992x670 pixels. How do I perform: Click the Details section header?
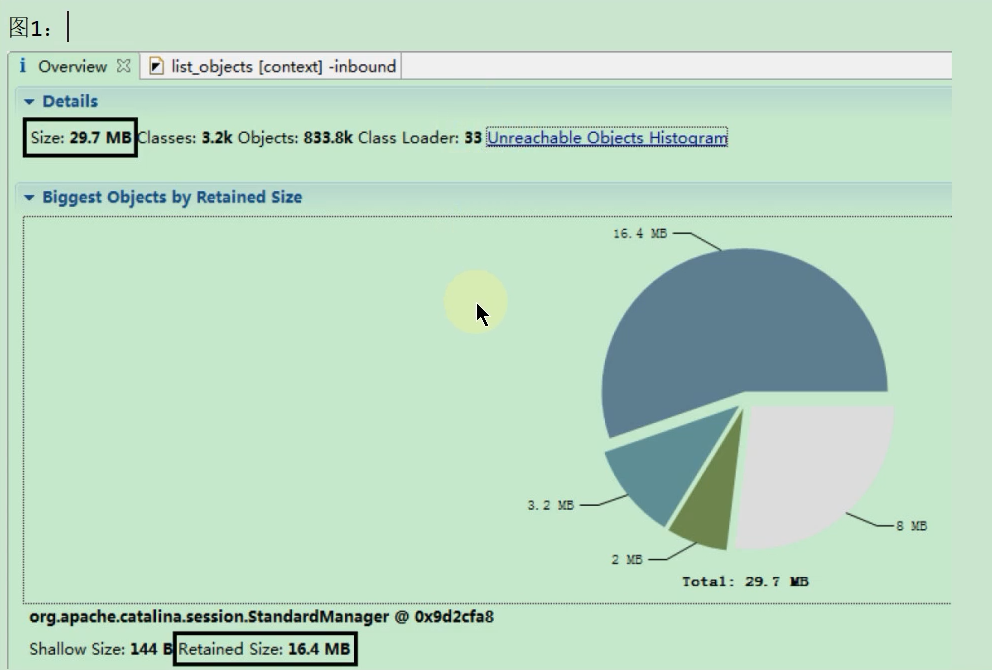click(x=70, y=101)
